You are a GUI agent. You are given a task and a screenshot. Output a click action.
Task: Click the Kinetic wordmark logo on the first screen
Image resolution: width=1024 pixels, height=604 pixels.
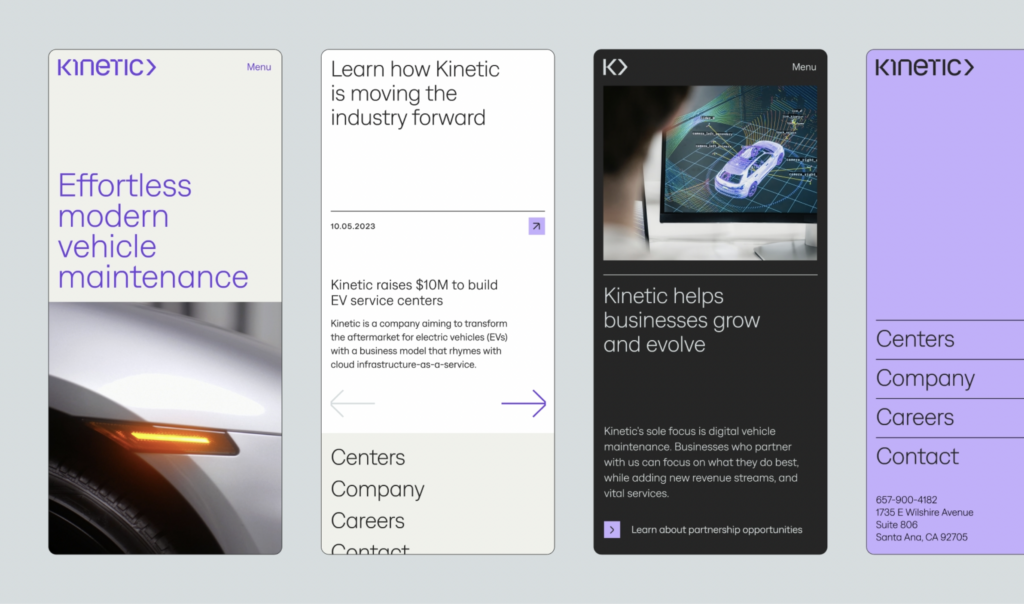point(106,67)
